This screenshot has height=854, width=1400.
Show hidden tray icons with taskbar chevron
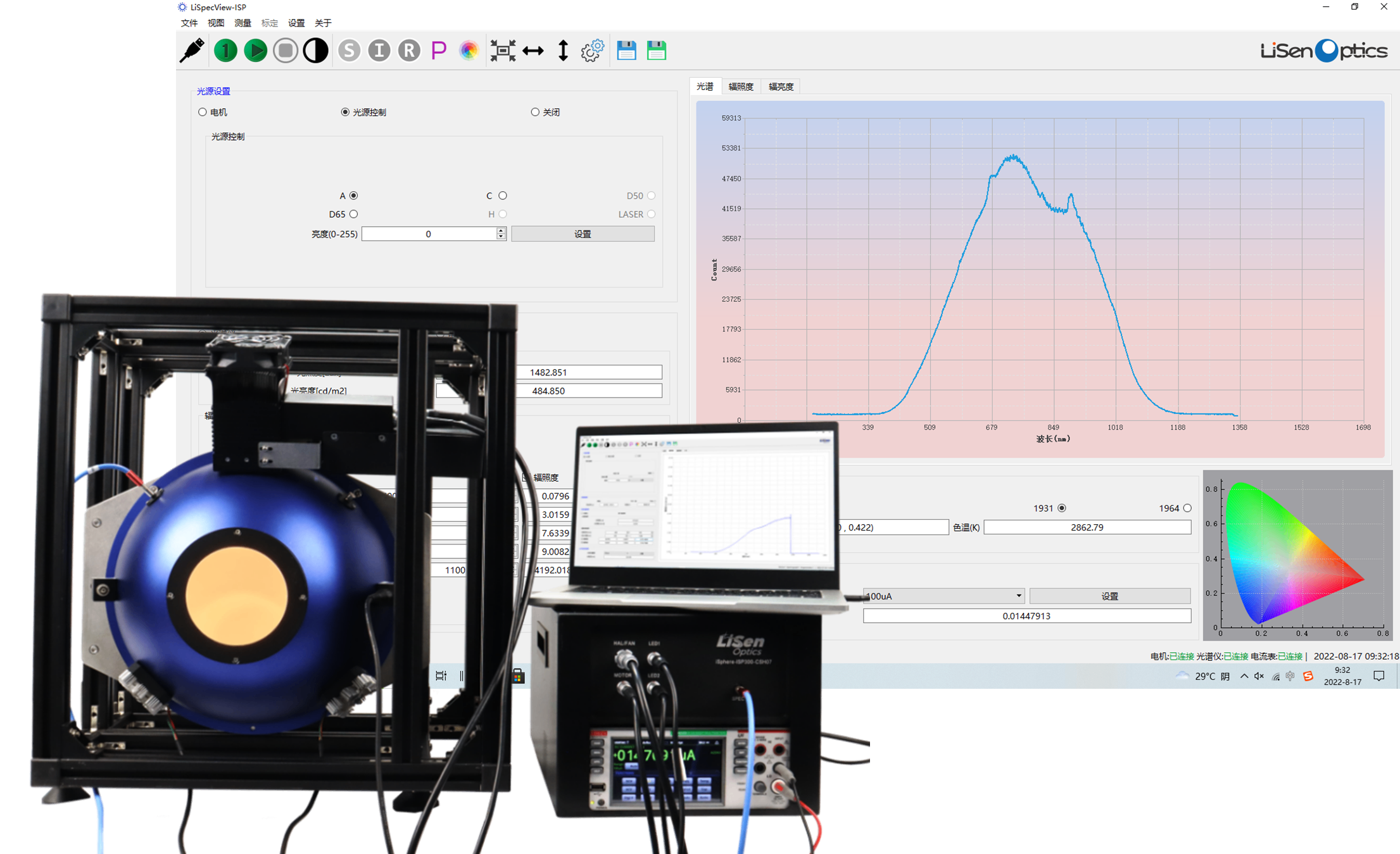(1244, 676)
